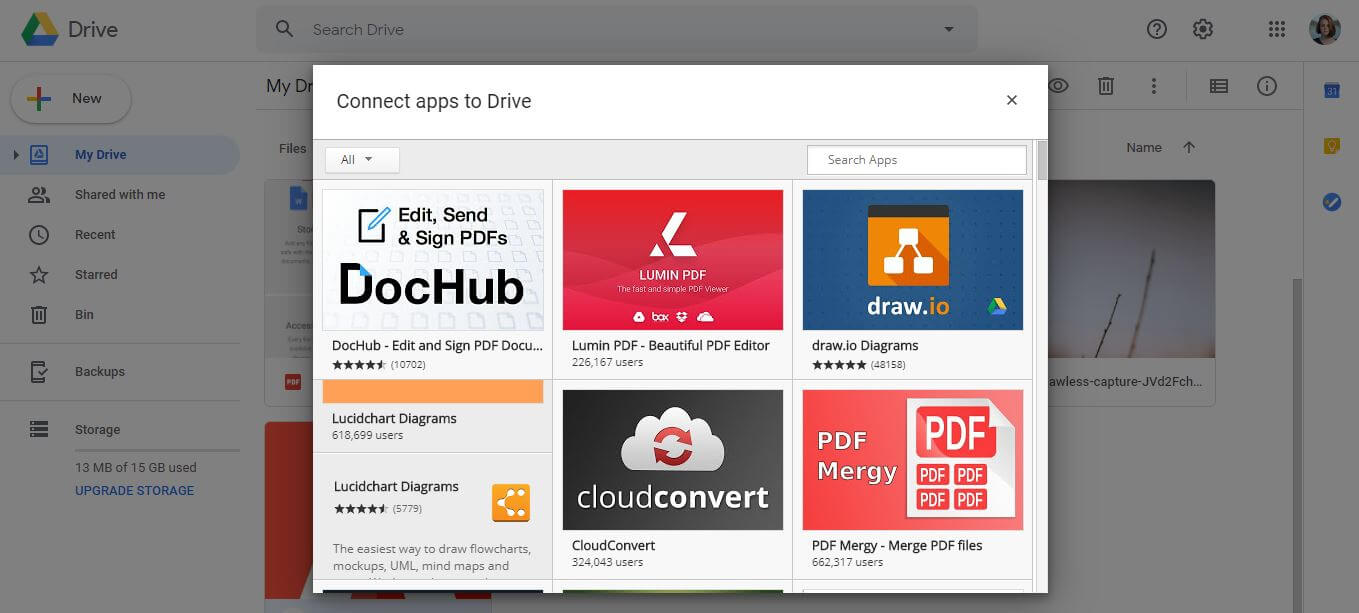Click the main page scrollbar
1359x613 pixels.
[x=1297, y=445]
